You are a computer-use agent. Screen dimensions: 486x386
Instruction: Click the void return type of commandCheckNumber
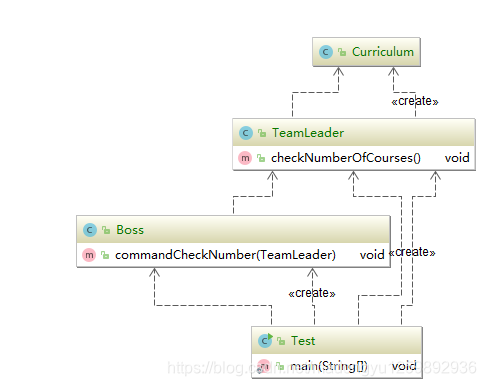(x=372, y=255)
